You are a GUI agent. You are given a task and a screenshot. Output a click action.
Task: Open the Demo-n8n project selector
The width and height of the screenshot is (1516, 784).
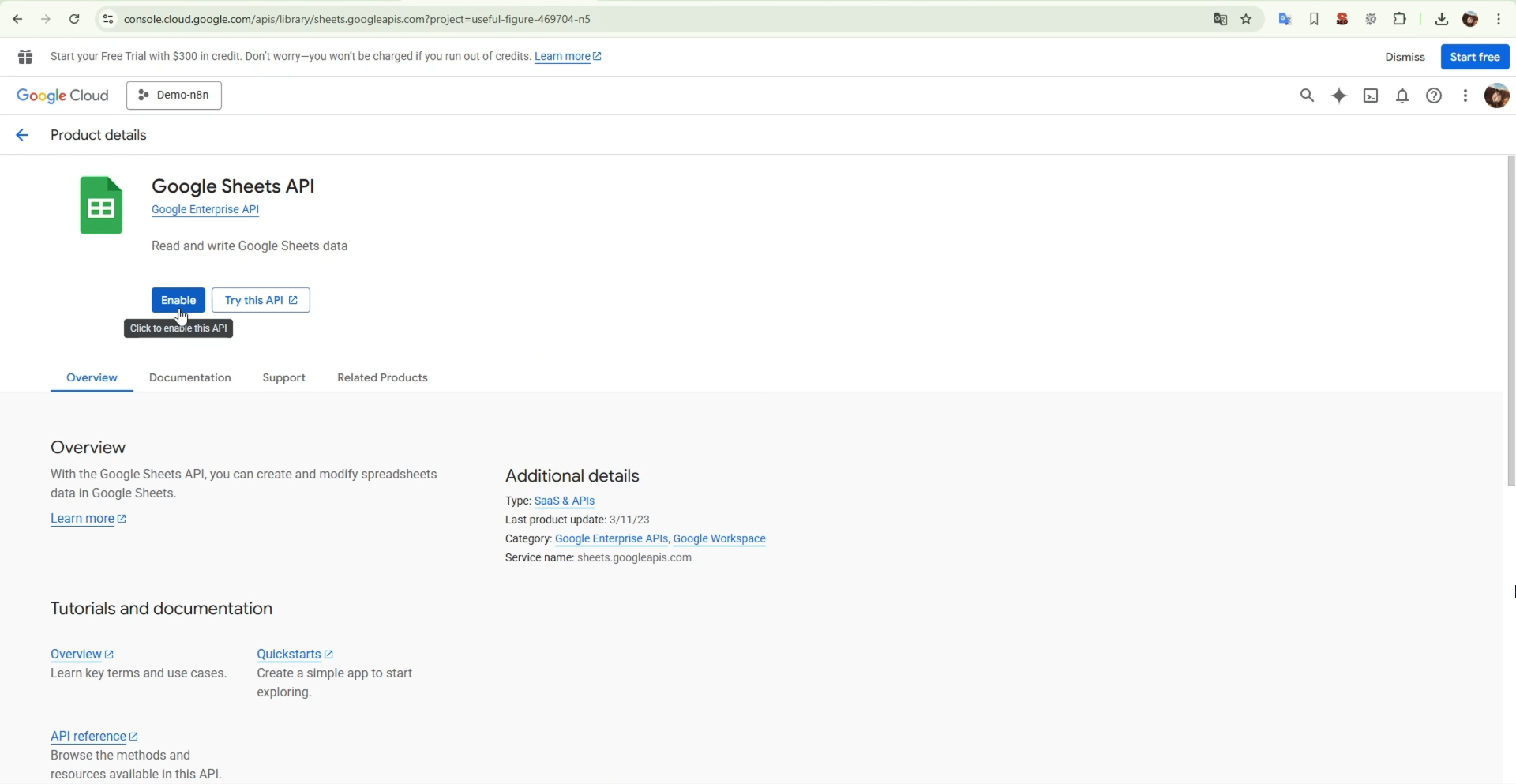pos(174,96)
